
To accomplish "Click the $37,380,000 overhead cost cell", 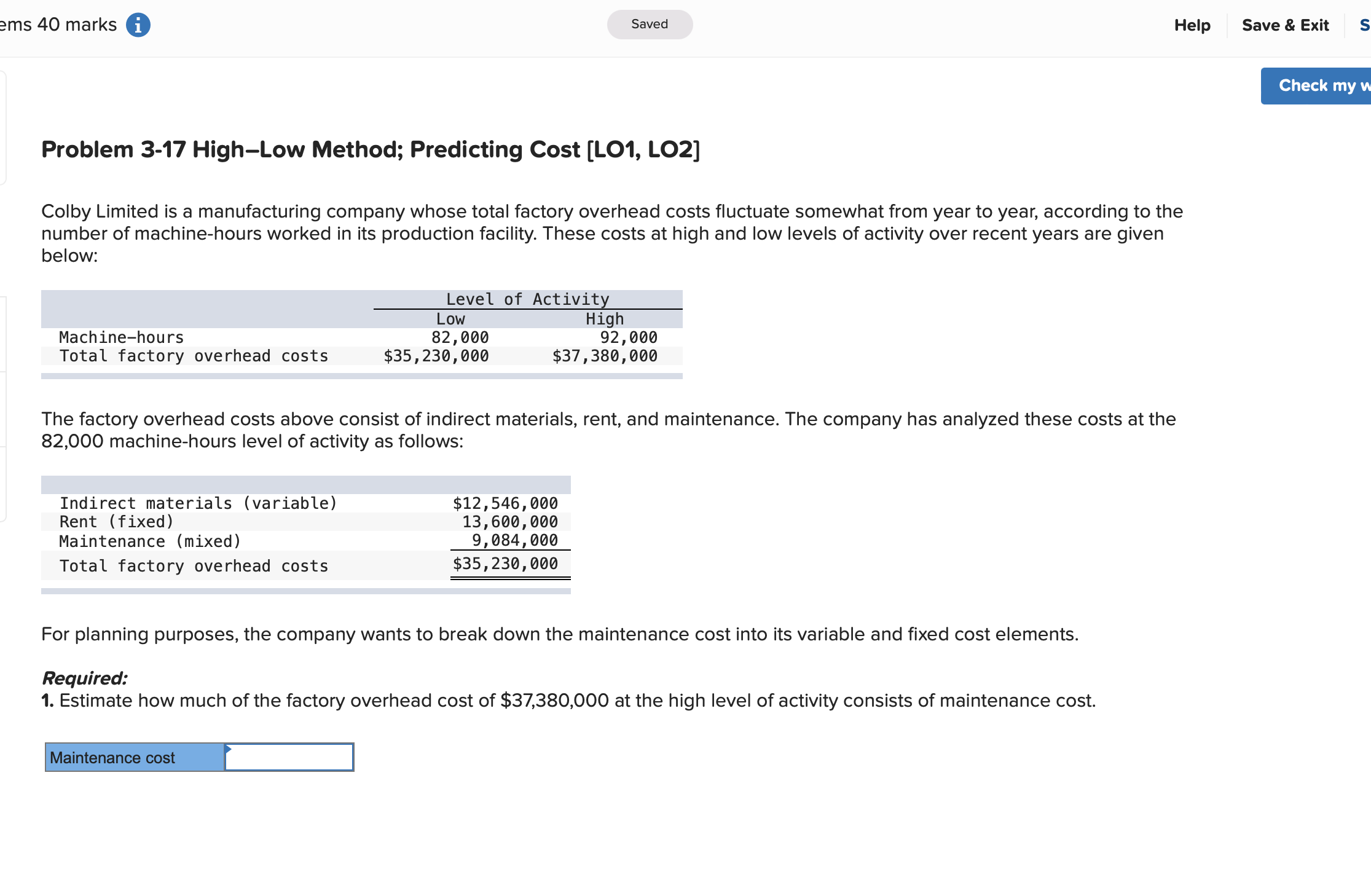I will coord(604,356).
